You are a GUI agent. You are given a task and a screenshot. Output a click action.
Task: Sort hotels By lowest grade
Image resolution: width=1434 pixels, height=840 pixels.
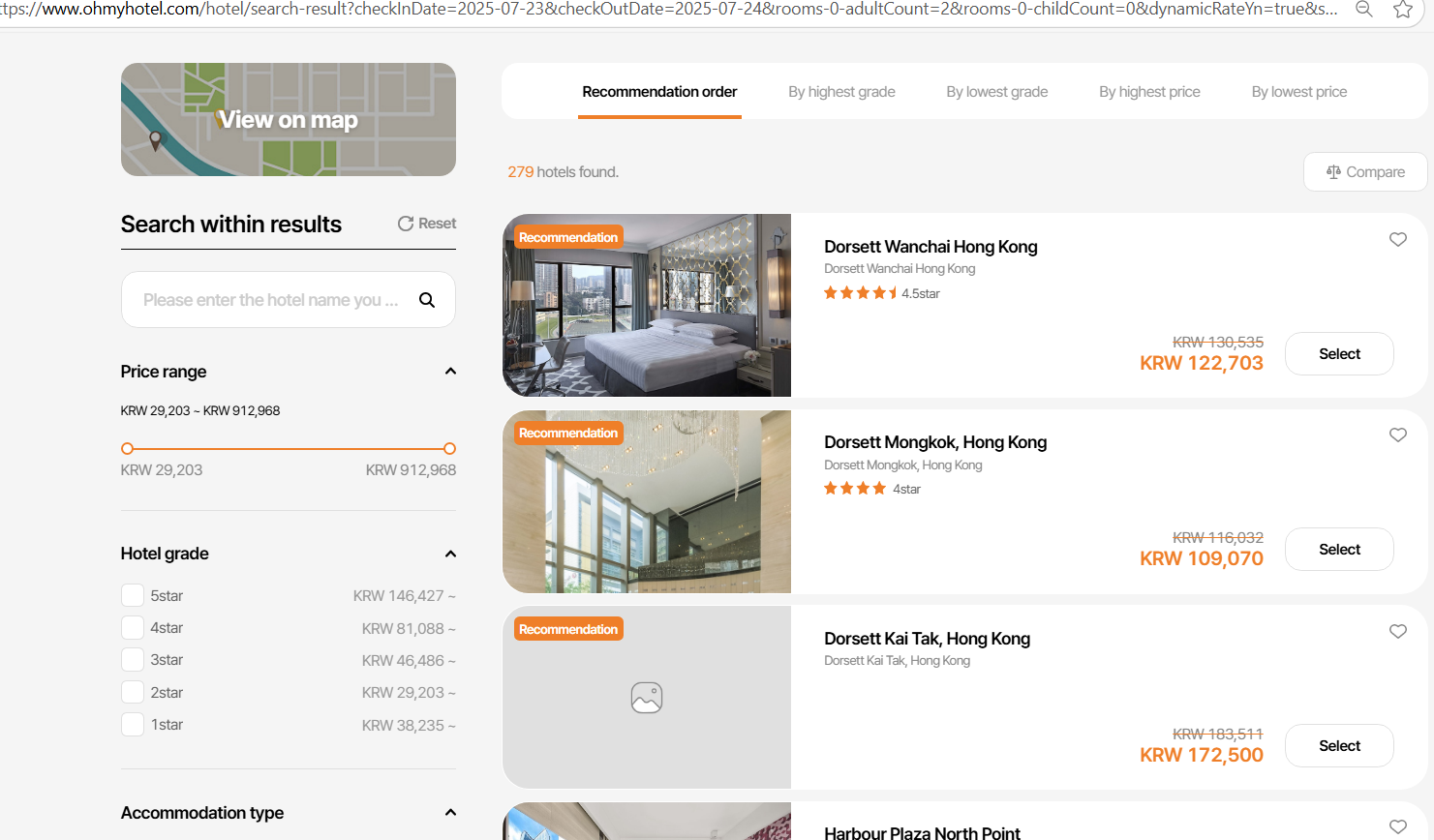[x=997, y=92]
